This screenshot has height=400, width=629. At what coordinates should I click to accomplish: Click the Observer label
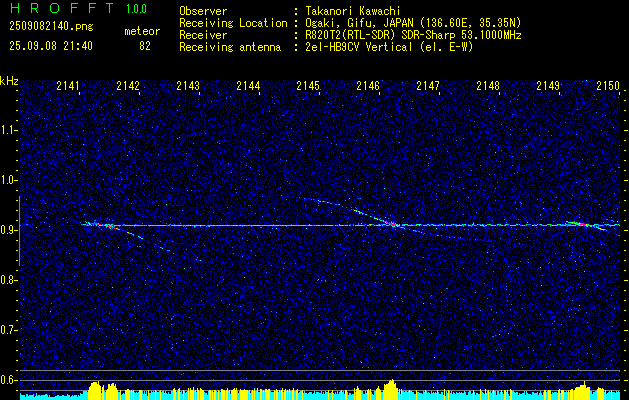point(203,11)
